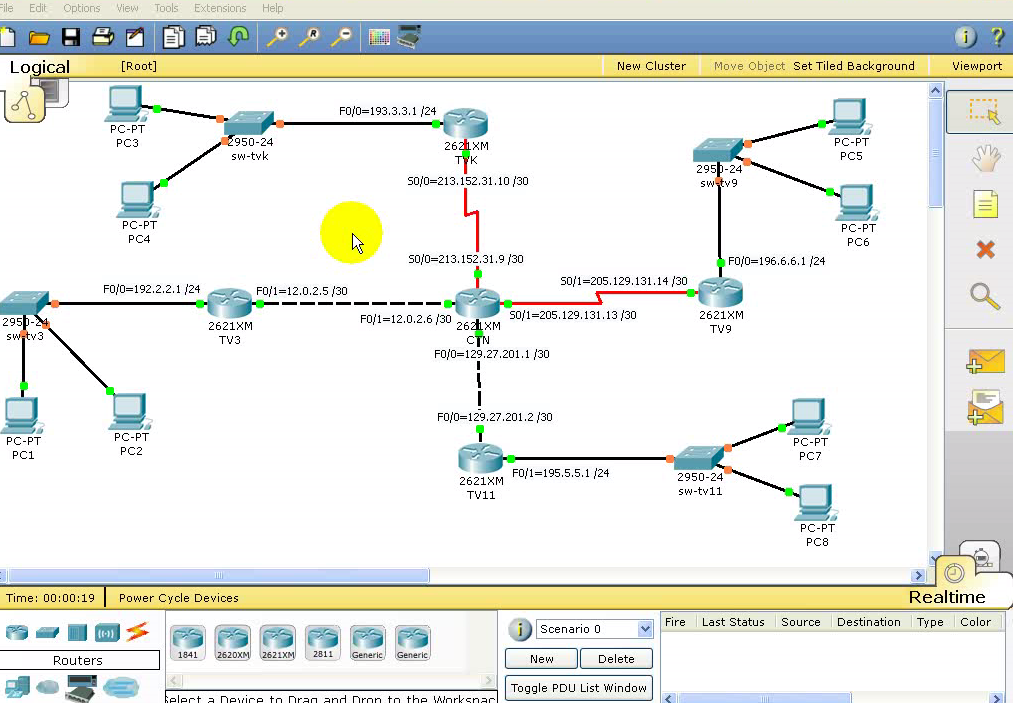Select the 1841 router model
Image resolution: width=1013 pixels, height=703 pixels.
(188, 641)
